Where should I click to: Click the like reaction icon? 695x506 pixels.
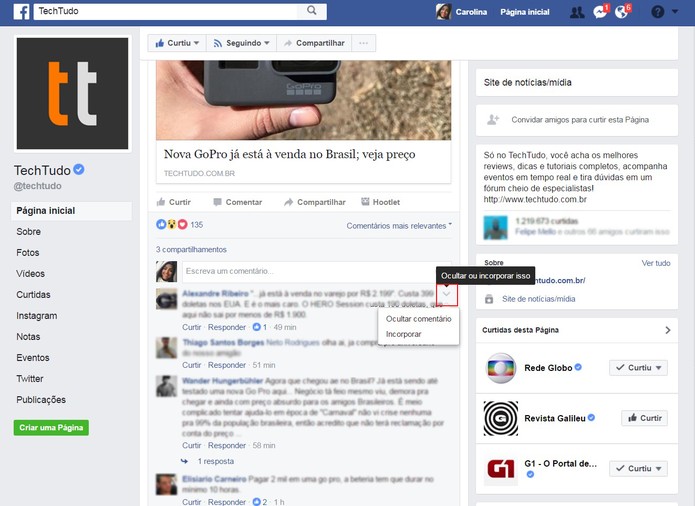(161, 225)
